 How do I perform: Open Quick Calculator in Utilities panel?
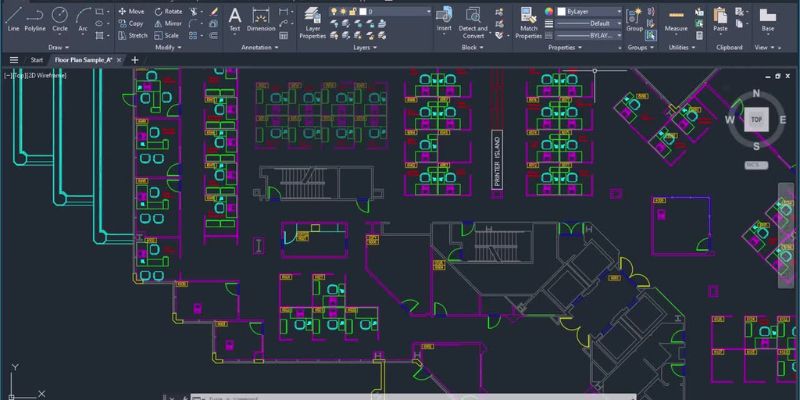point(699,36)
